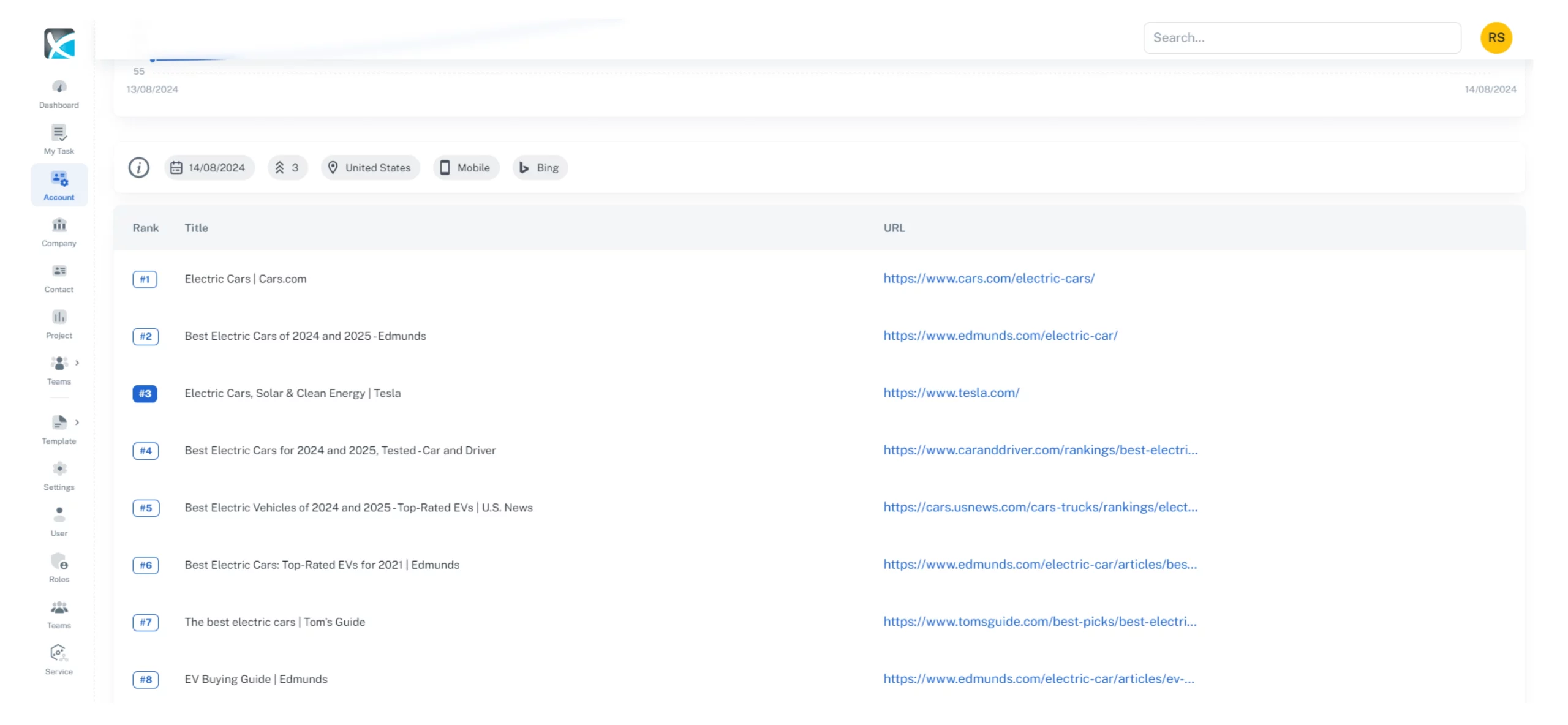Open the Roles sidebar icon
This screenshot has width=1568, height=725.
click(x=59, y=560)
